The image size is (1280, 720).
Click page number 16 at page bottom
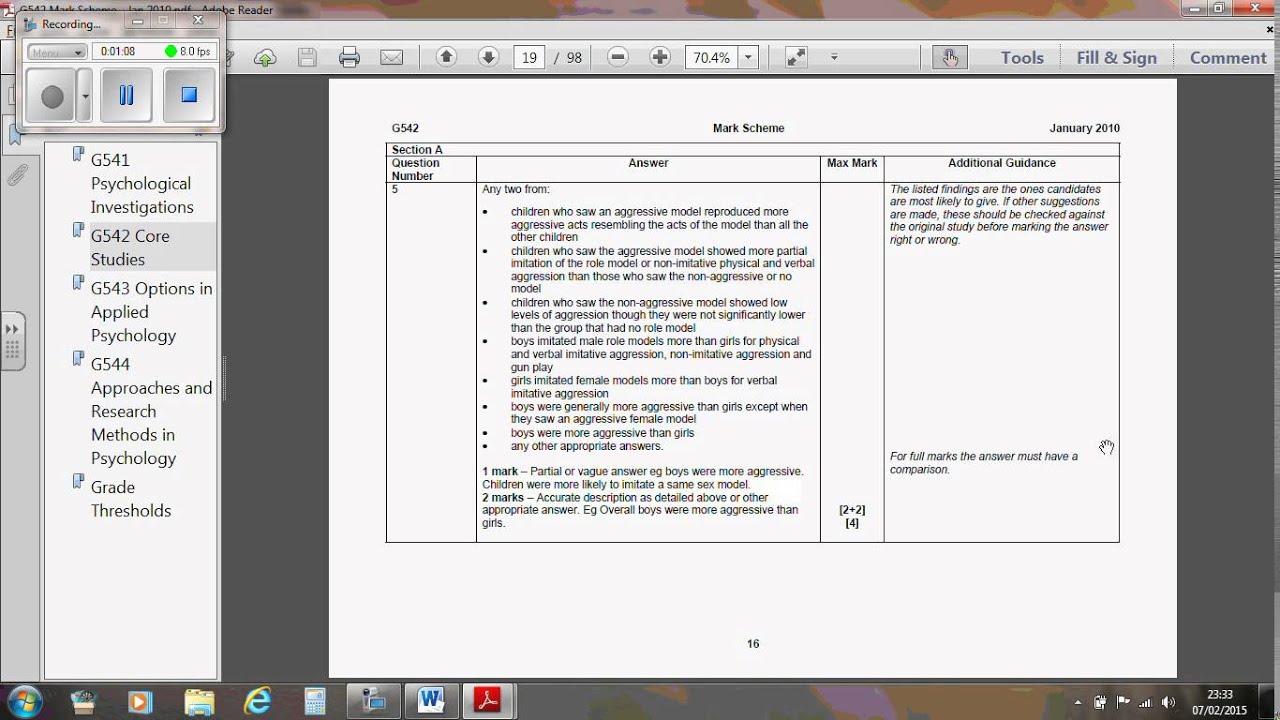753,644
